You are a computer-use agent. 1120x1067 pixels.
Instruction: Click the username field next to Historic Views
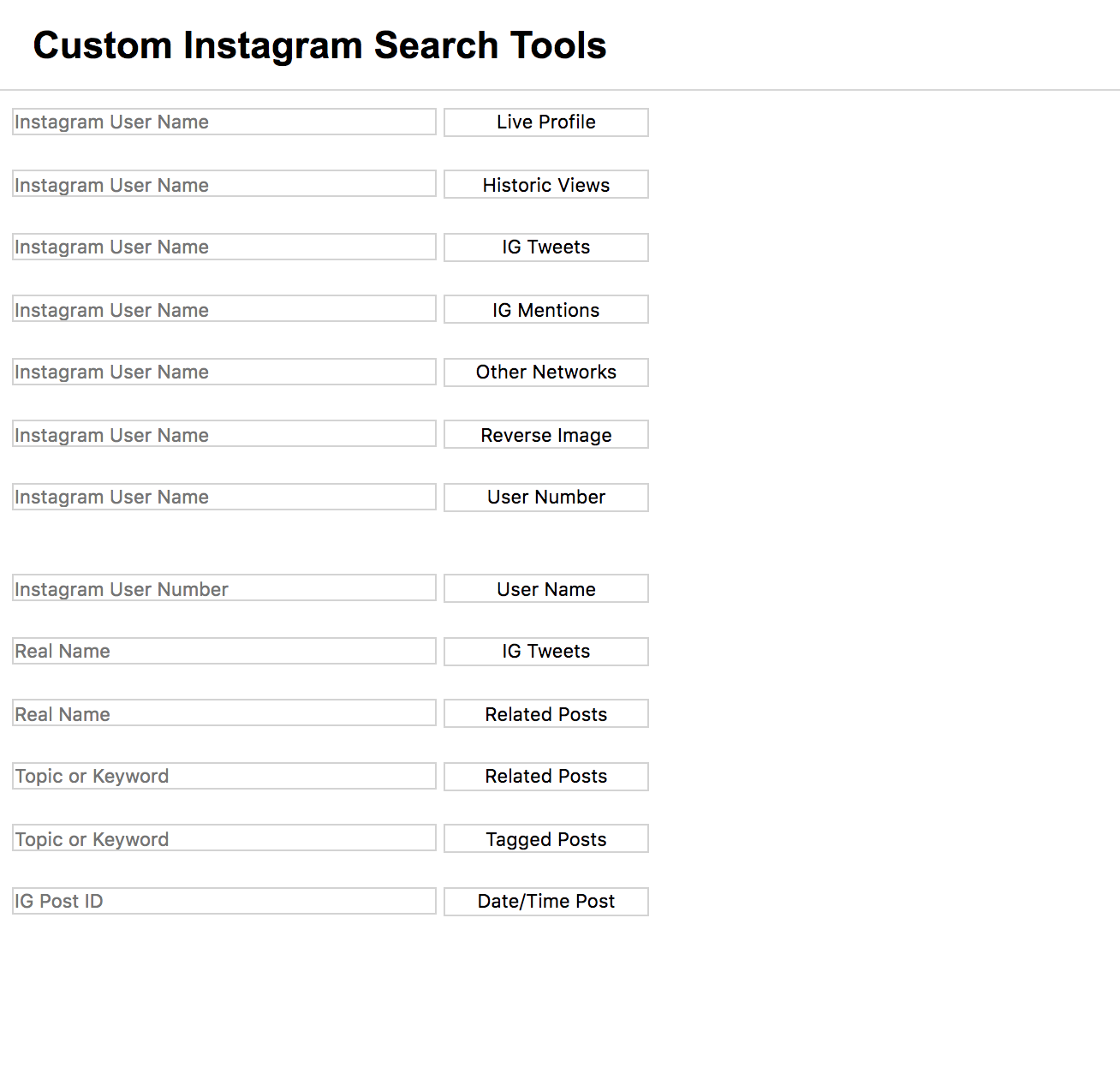pos(224,185)
